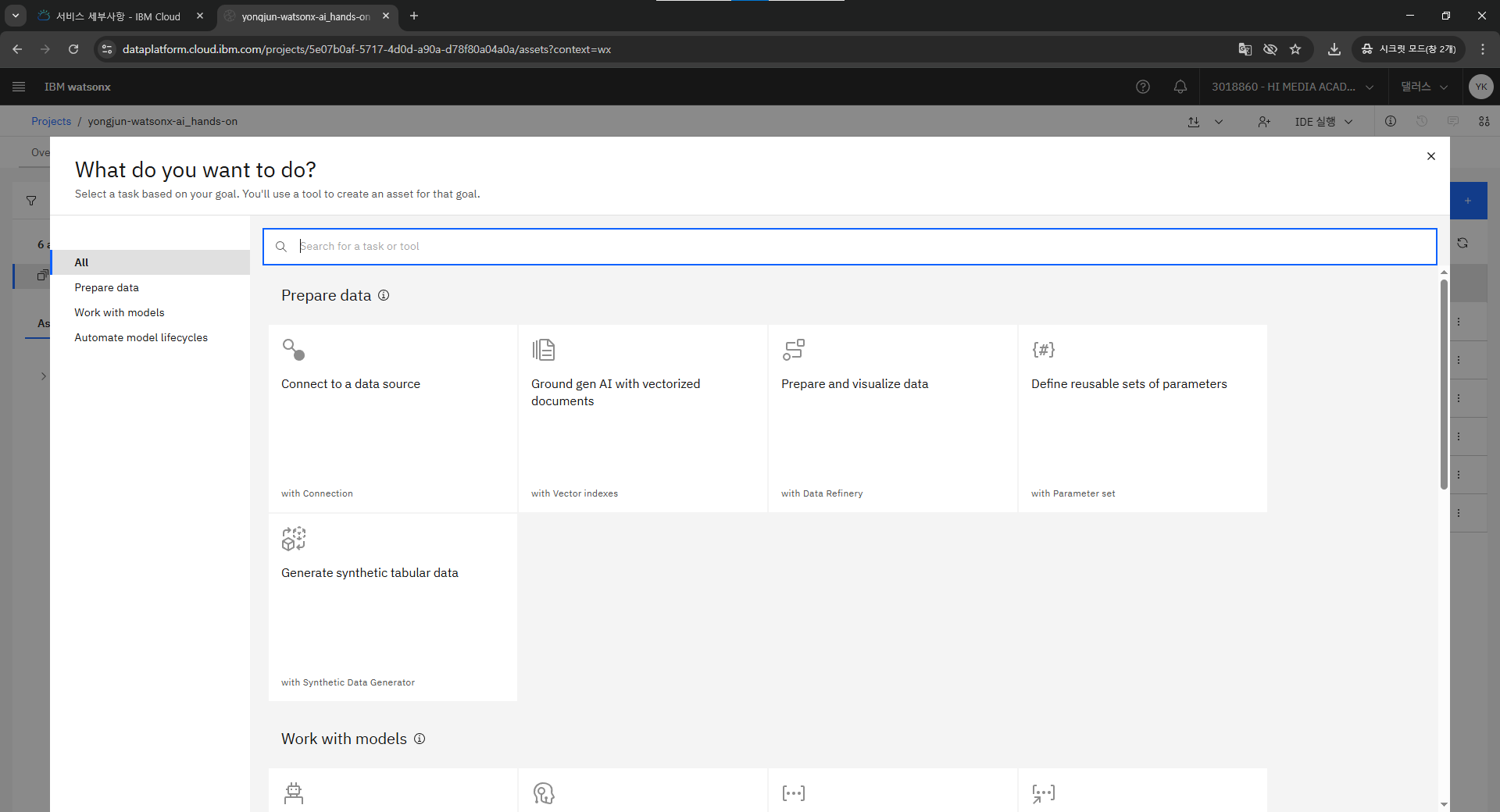Open the YK user avatar menu
The height and width of the screenshot is (812, 1500).
(x=1480, y=87)
